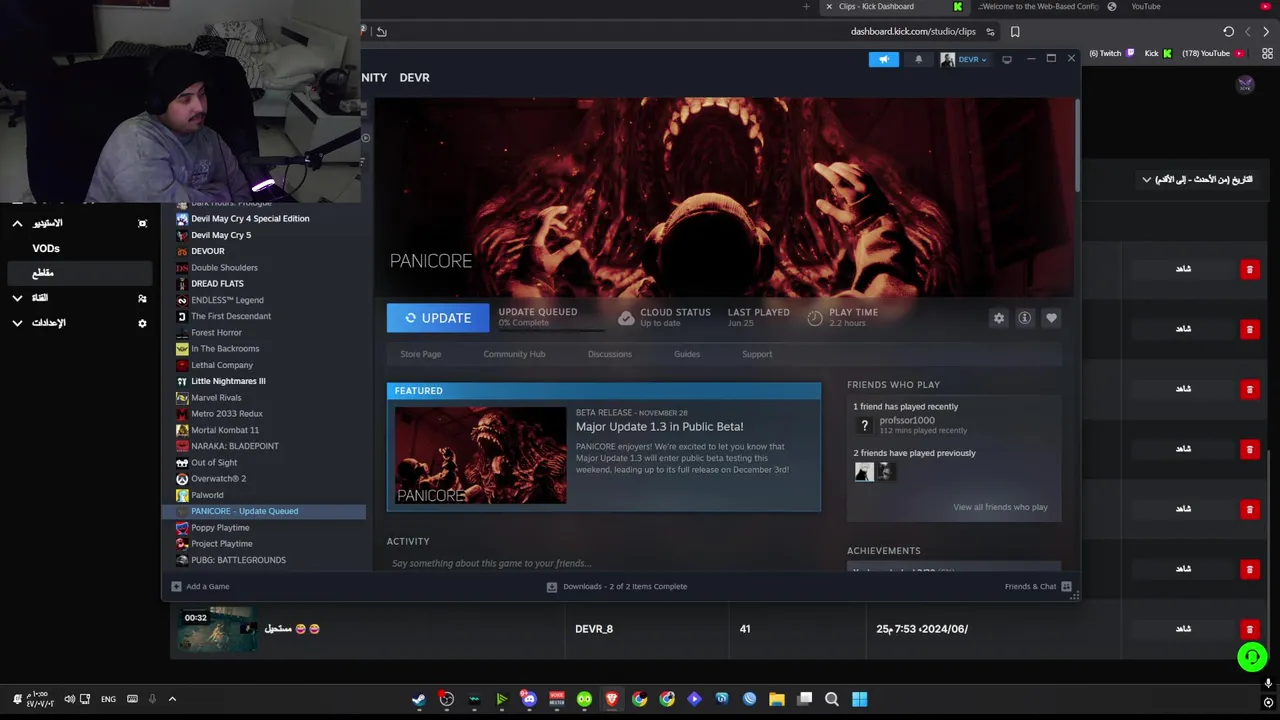Click the browser bookmark page icon
The width and height of the screenshot is (1280, 720).
pyautogui.click(x=1015, y=31)
